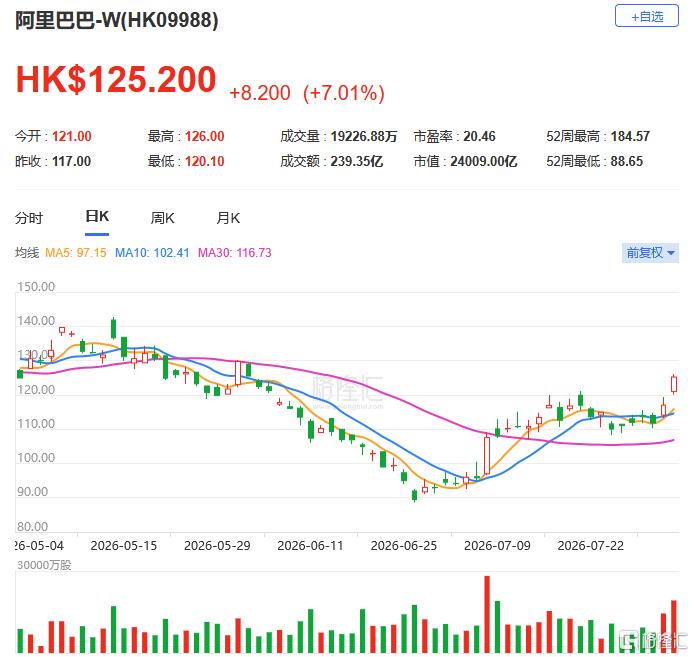
Task: Click the 成交额 value 239.35亿
Action: tap(356, 161)
